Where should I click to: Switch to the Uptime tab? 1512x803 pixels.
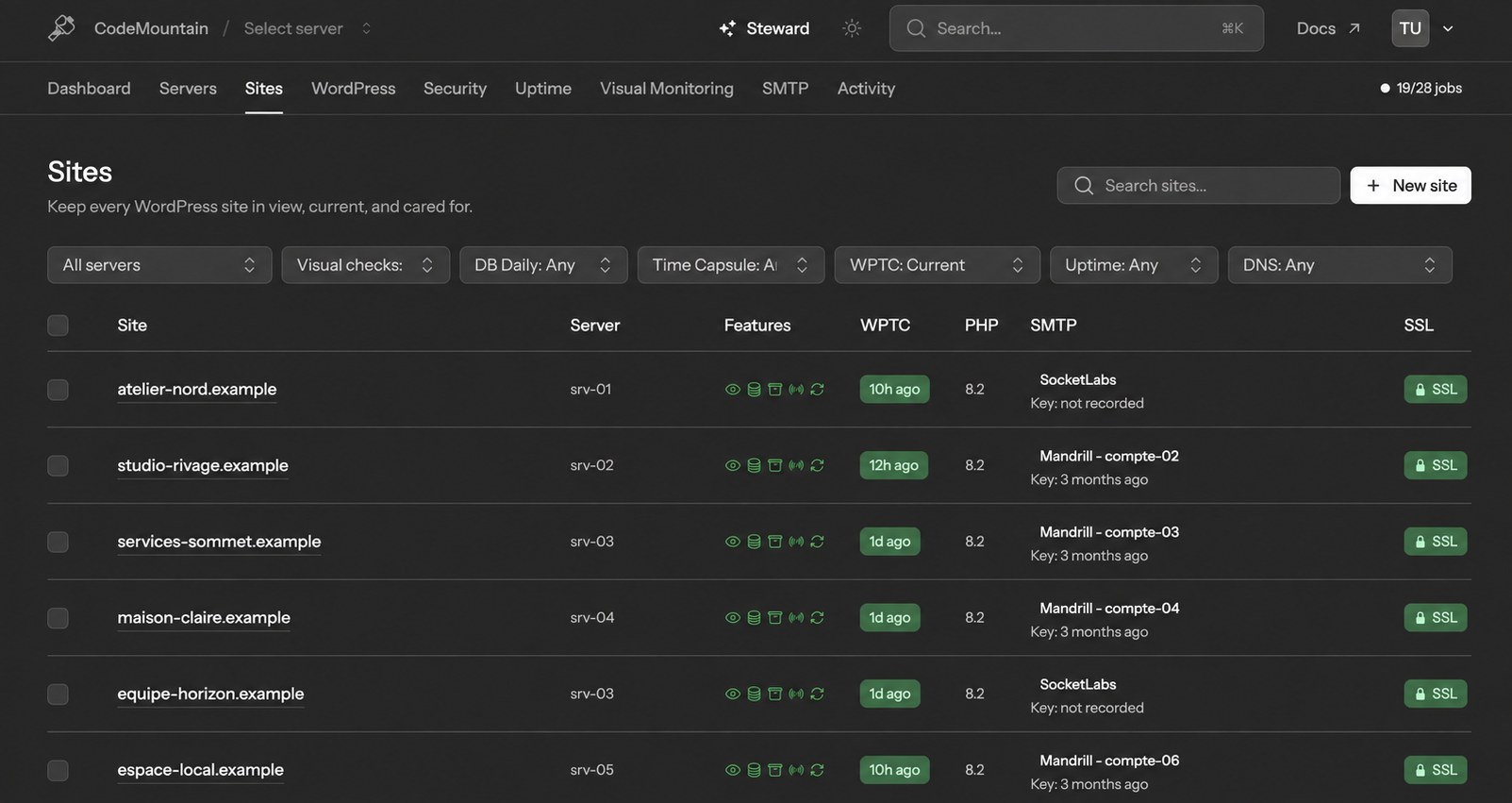tap(543, 88)
